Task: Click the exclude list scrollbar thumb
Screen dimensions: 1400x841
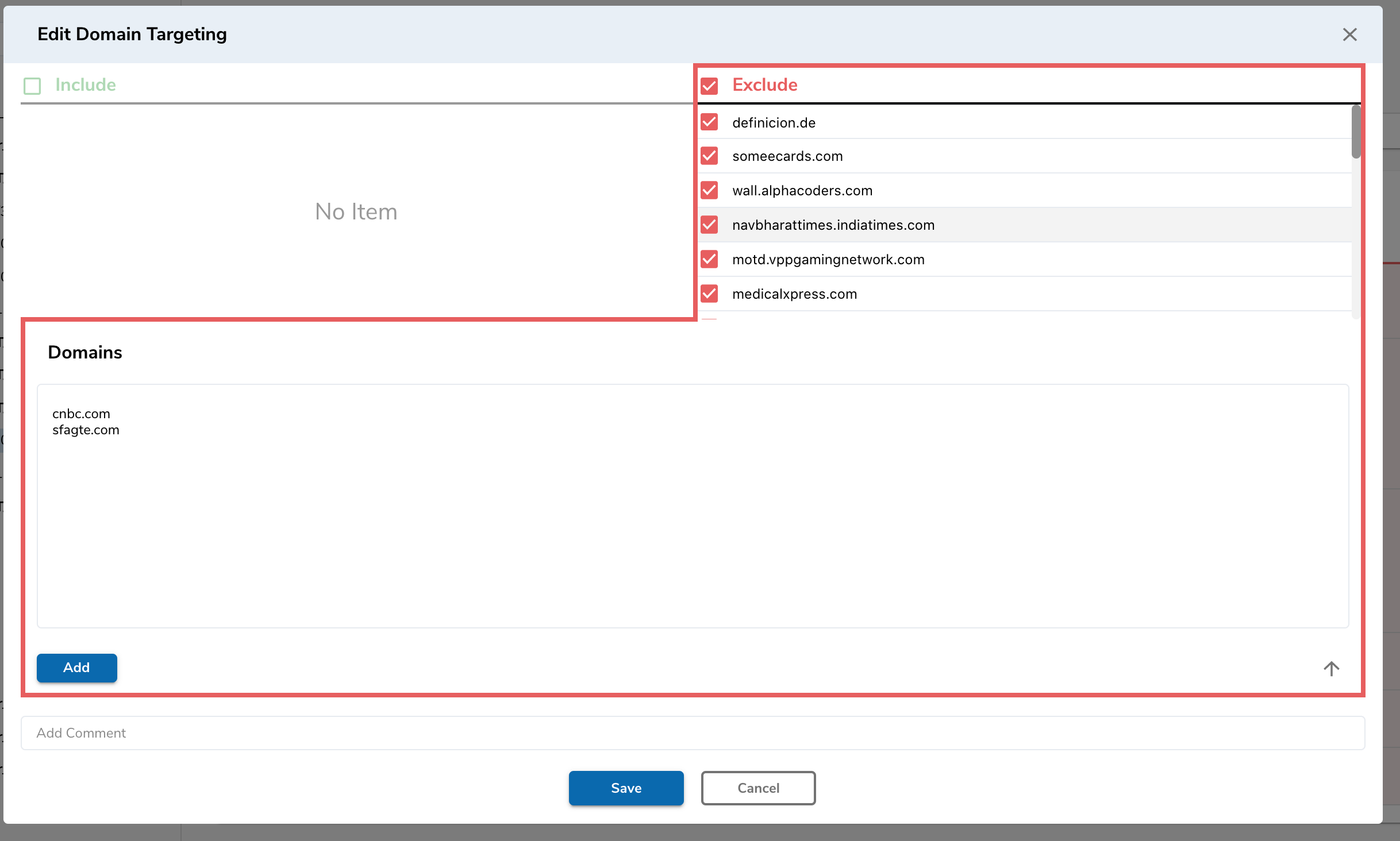Action: (x=1356, y=132)
